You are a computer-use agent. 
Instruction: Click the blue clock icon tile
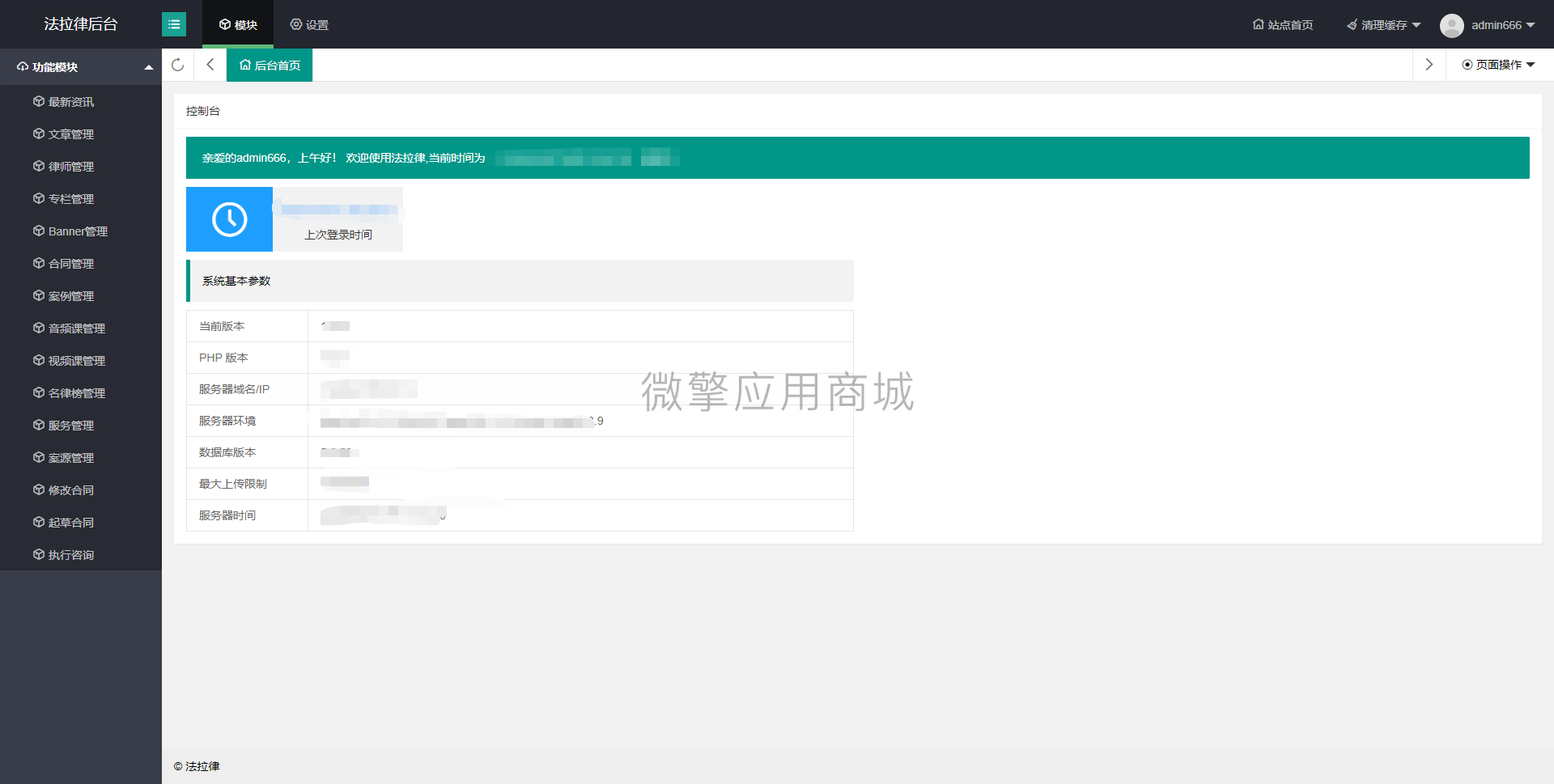[230, 219]
